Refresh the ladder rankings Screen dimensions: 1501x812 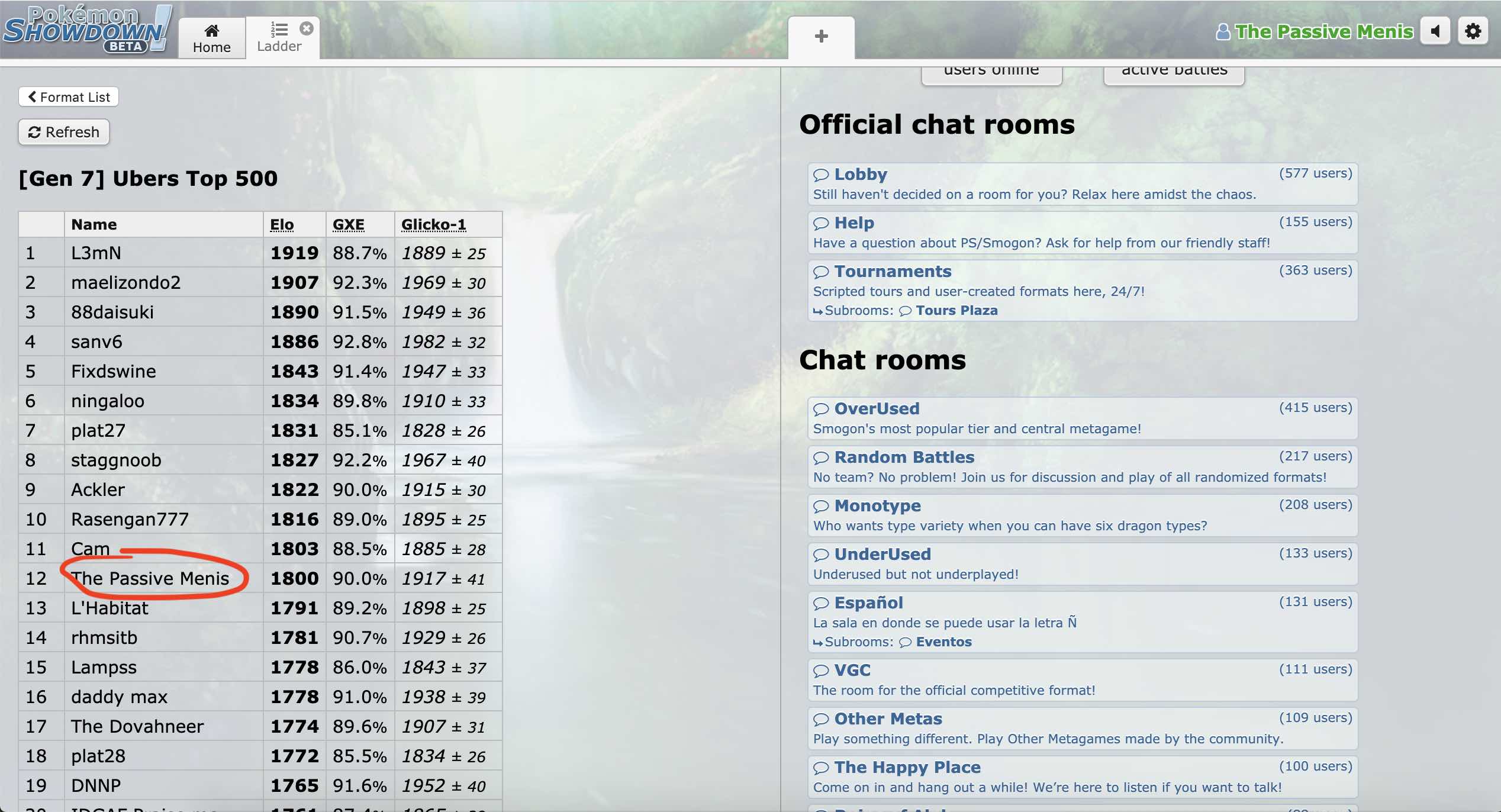tap(64, 132)
